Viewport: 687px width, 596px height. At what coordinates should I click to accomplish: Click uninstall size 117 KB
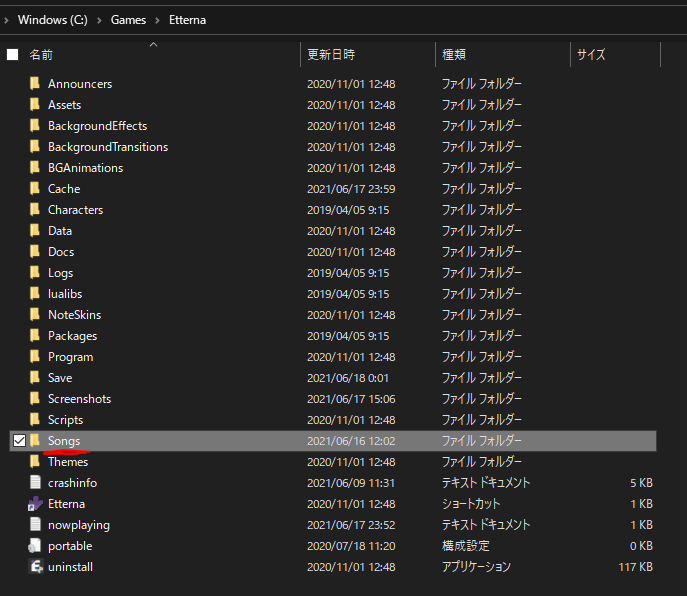tap(636, 567)
